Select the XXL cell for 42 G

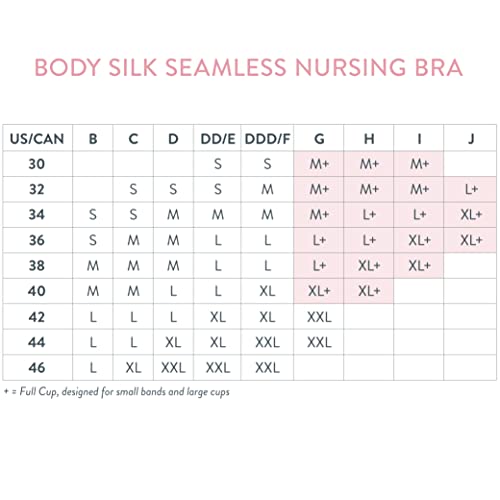tap(319, 317)
